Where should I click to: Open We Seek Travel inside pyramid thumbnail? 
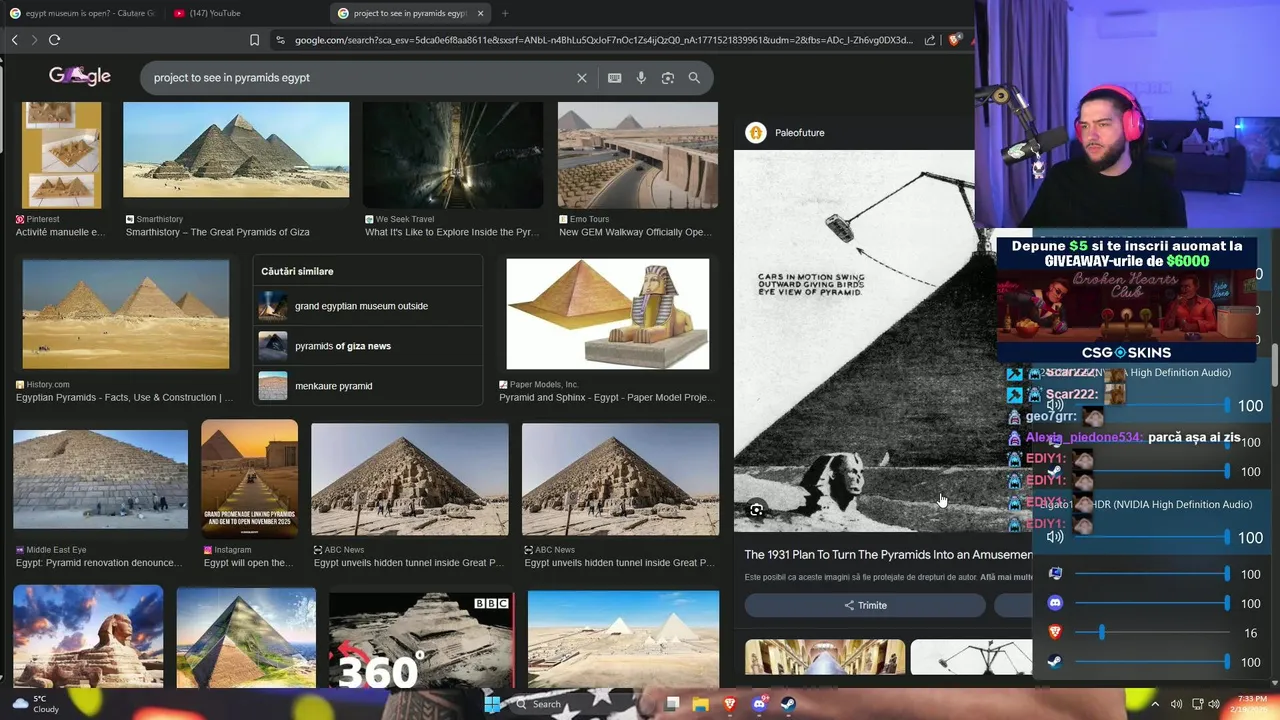453,155
